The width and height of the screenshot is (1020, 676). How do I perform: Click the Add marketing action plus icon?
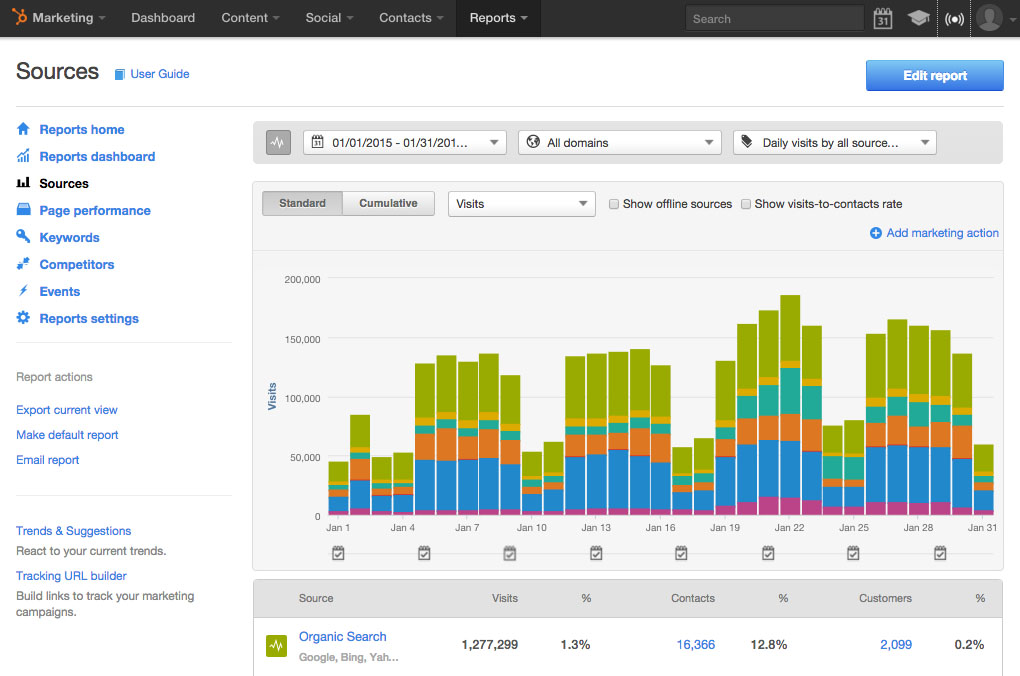click(876, 233)
